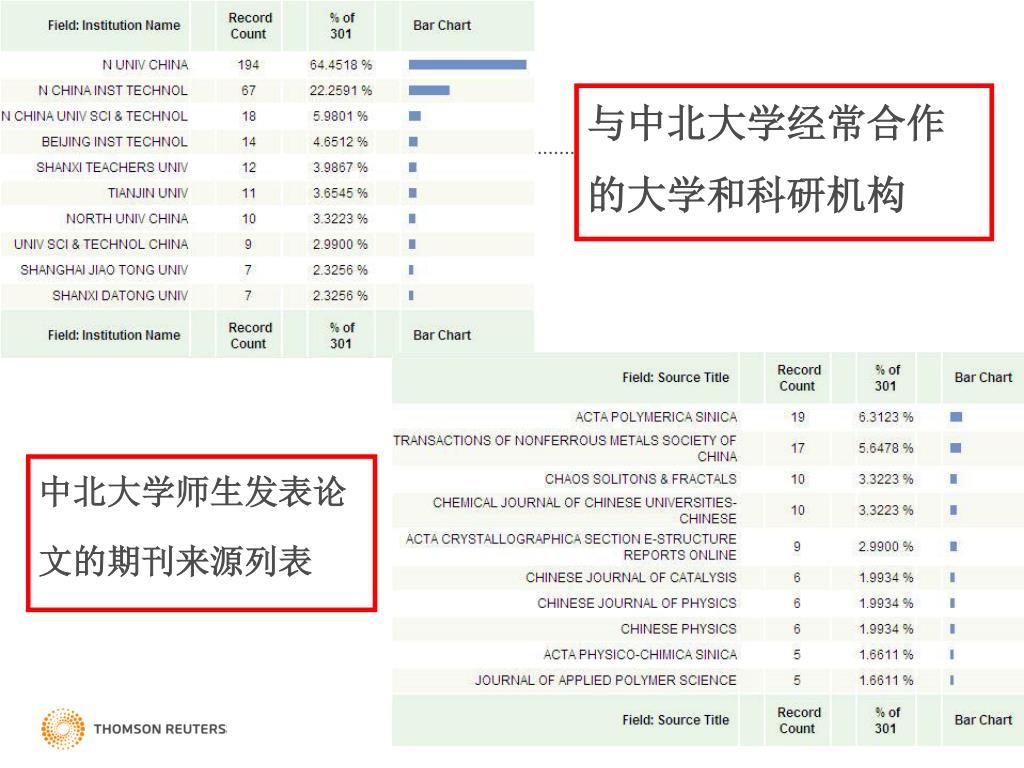
Task: Click NORTH UNIV CHINA row label
Action: [127, 219]
